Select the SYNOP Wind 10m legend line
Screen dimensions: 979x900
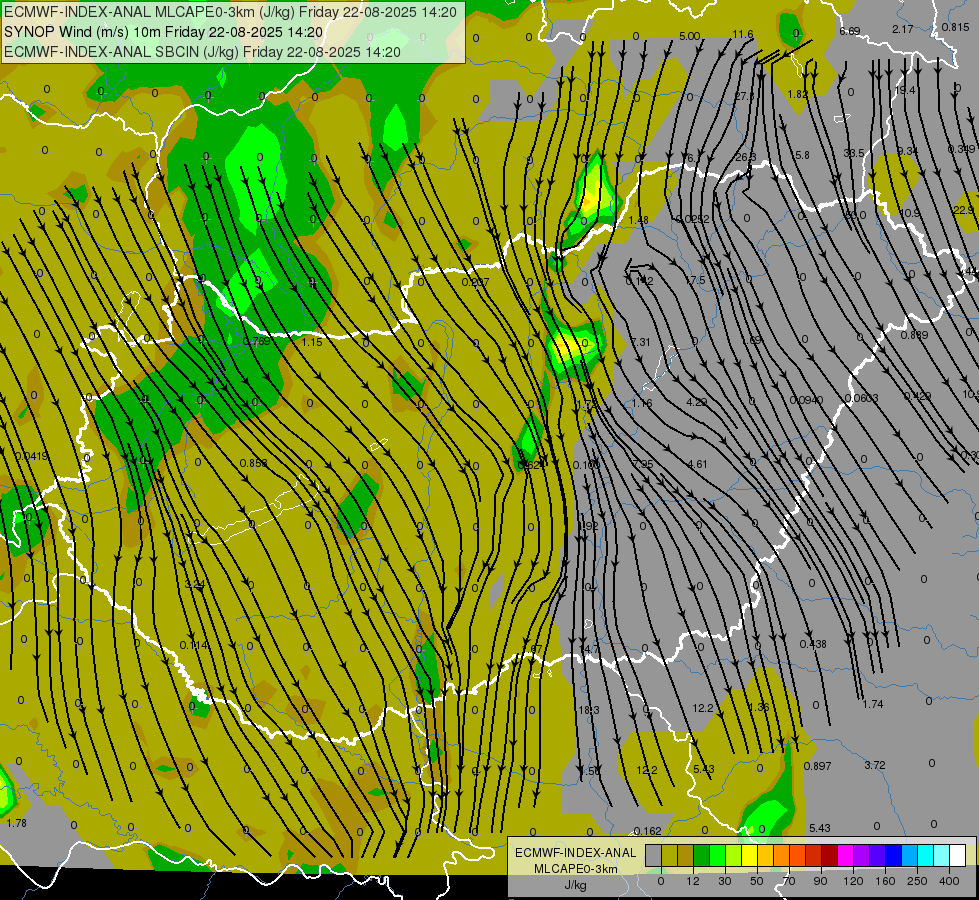click(164, 32)
